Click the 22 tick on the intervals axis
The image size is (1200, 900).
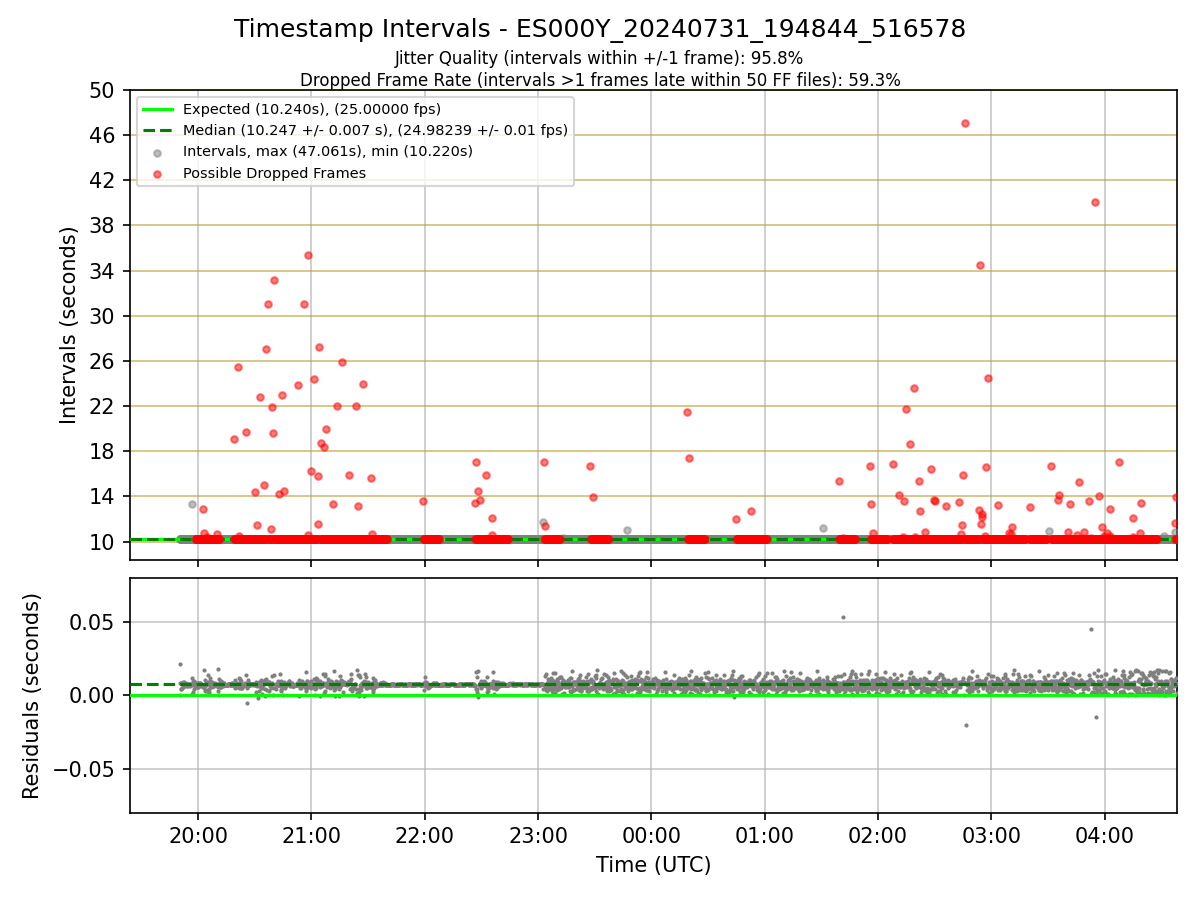point(104,406)
